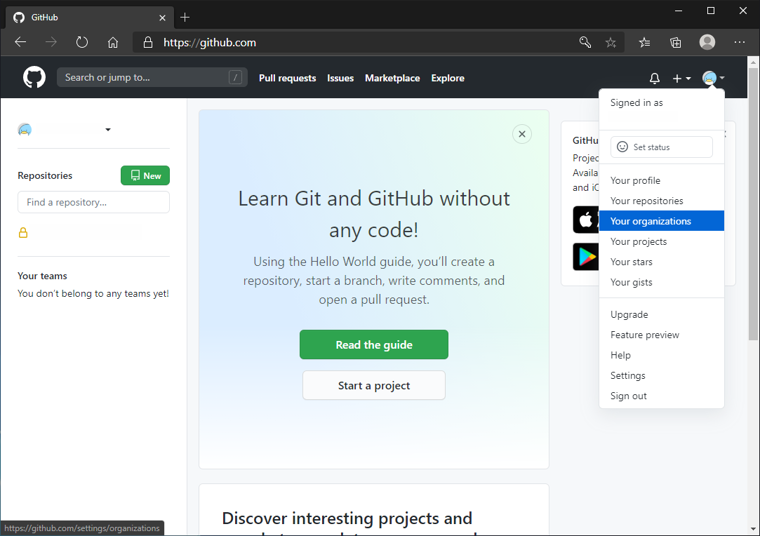760x536 pixels.
Task: Click the browser address bar URL
Action: pos(209,43)
